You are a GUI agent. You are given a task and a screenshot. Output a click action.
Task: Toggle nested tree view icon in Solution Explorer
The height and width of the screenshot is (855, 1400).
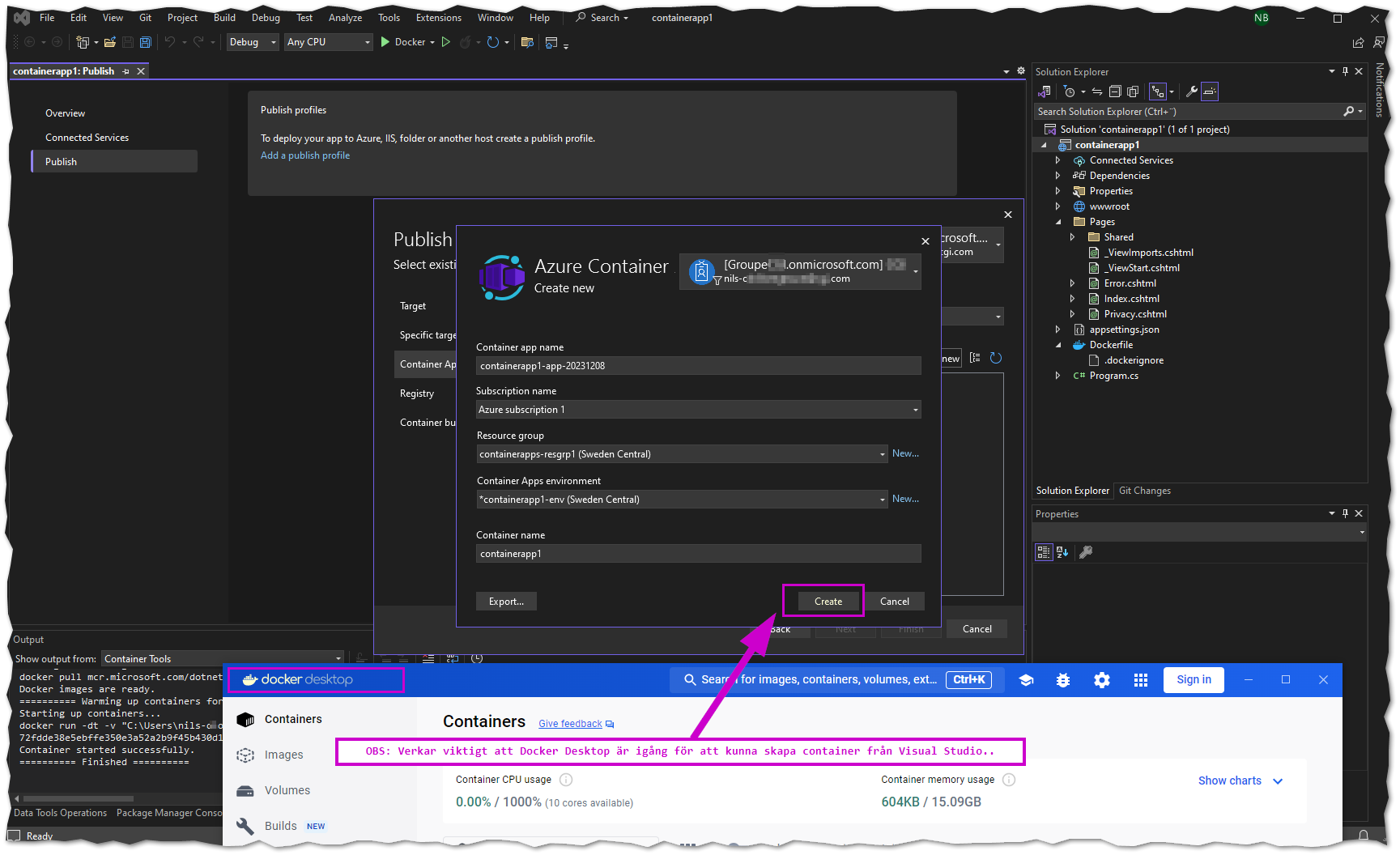(1157, 91)
